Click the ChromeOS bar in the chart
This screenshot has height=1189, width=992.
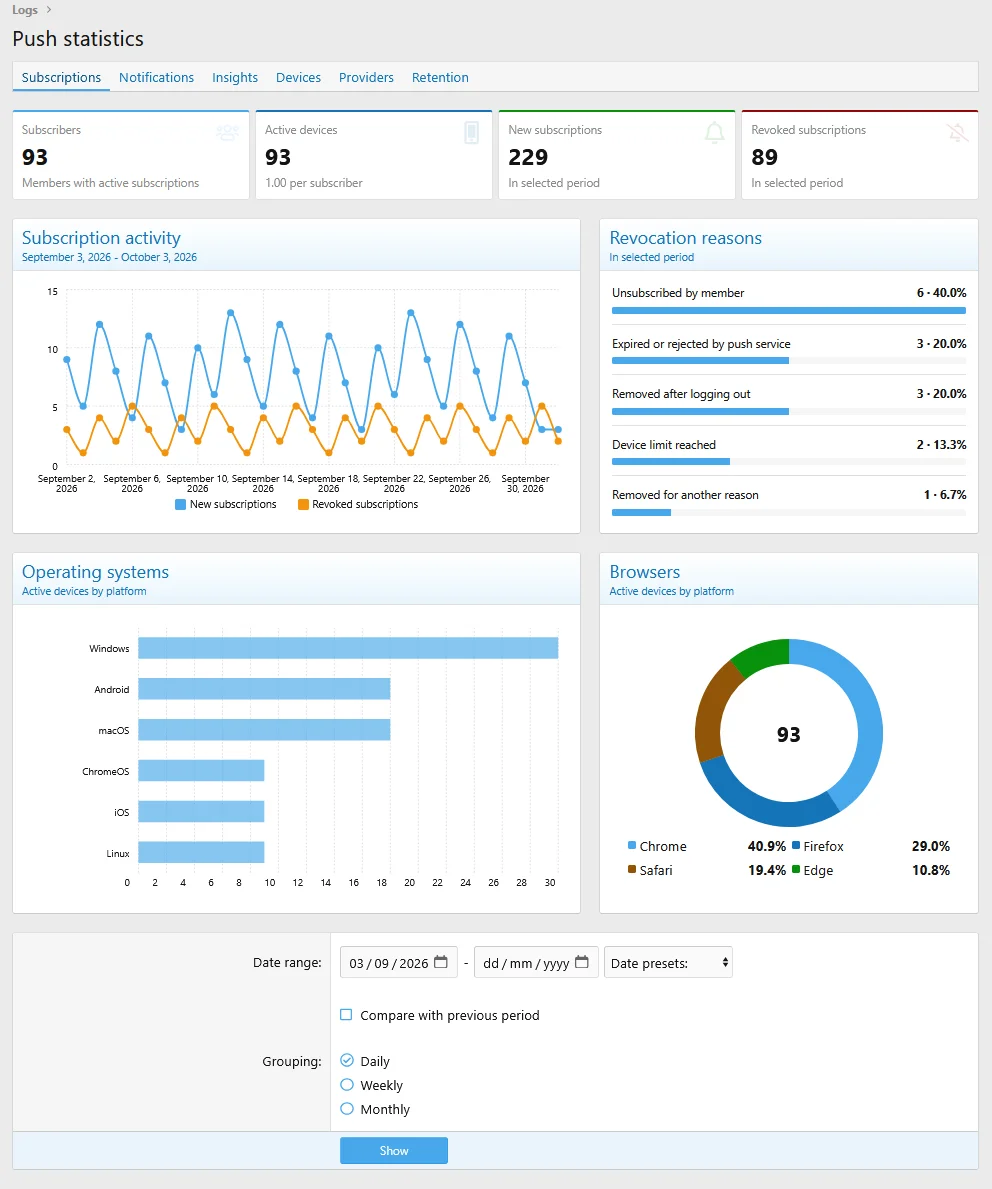(201, 771)
